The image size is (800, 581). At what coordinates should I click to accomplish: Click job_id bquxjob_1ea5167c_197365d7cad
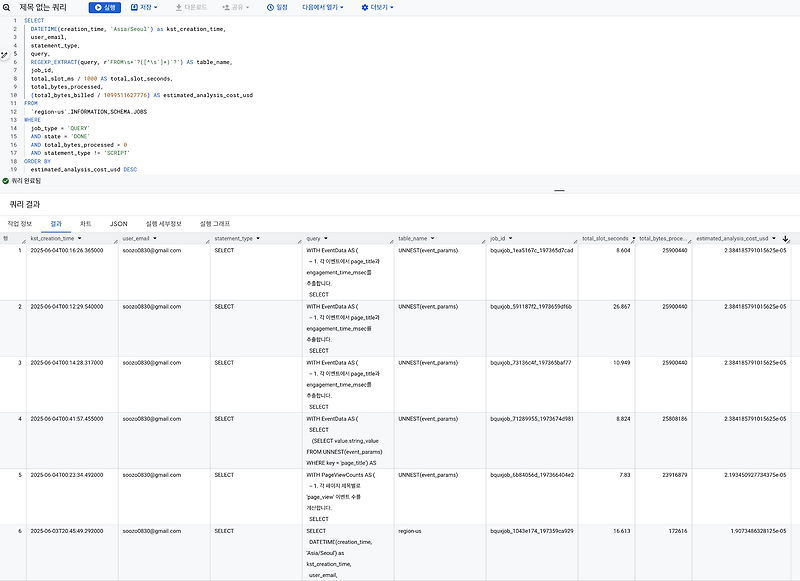[x=532, y=250]
